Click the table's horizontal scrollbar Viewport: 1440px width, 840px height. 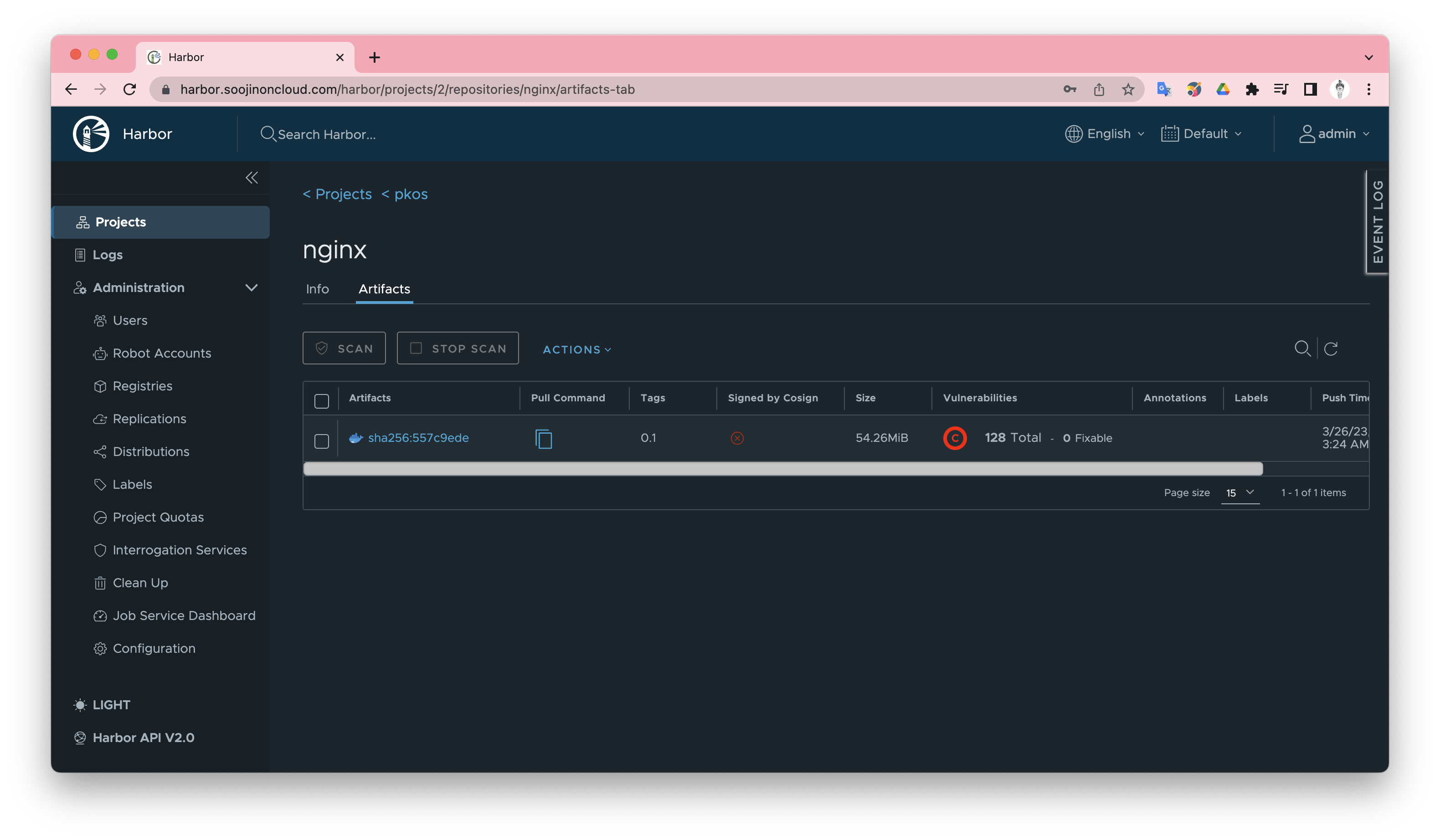point(782,469)
